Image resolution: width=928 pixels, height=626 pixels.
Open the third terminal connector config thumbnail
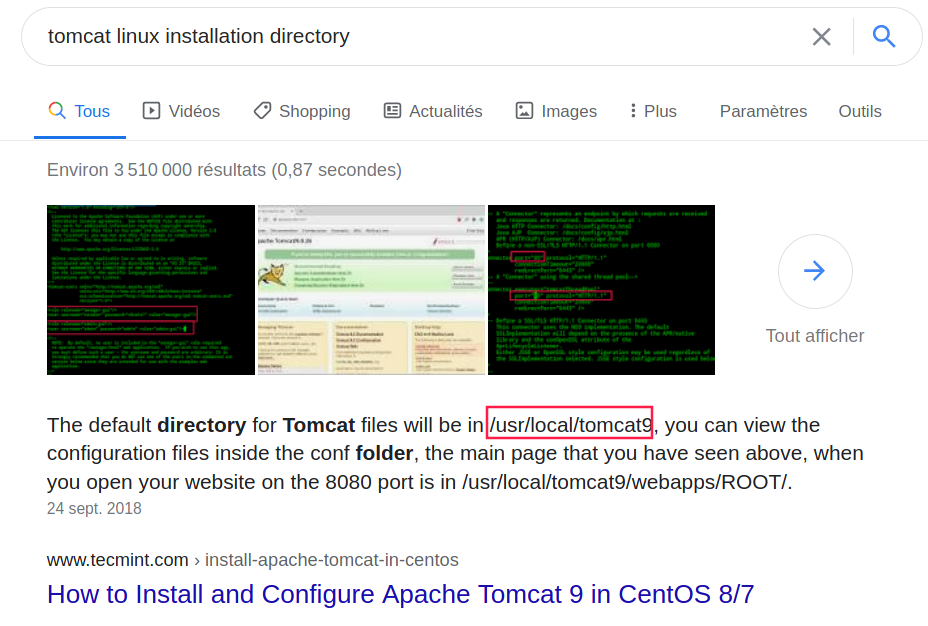coord(601,290)
